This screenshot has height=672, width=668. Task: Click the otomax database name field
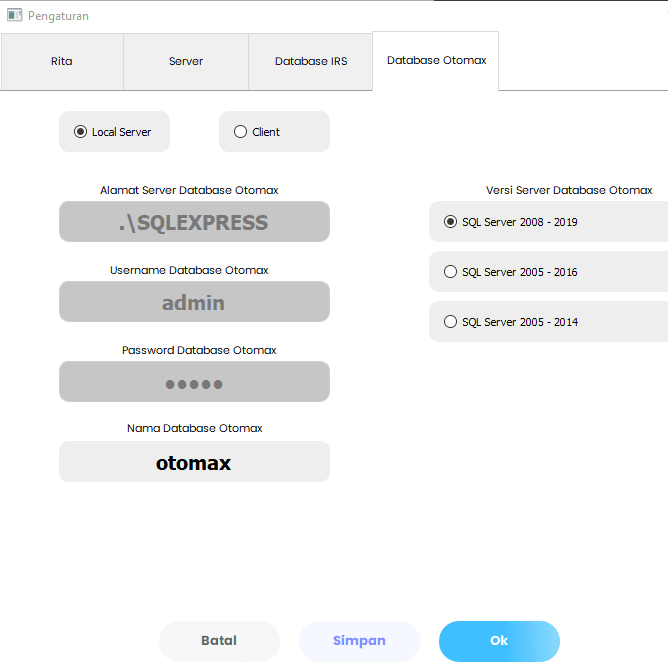point(194,462)
